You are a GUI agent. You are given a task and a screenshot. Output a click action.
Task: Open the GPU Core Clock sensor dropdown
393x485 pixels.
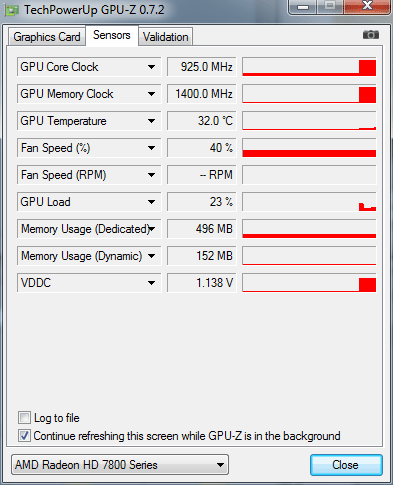pyautogui.click(x=151, y=67)
